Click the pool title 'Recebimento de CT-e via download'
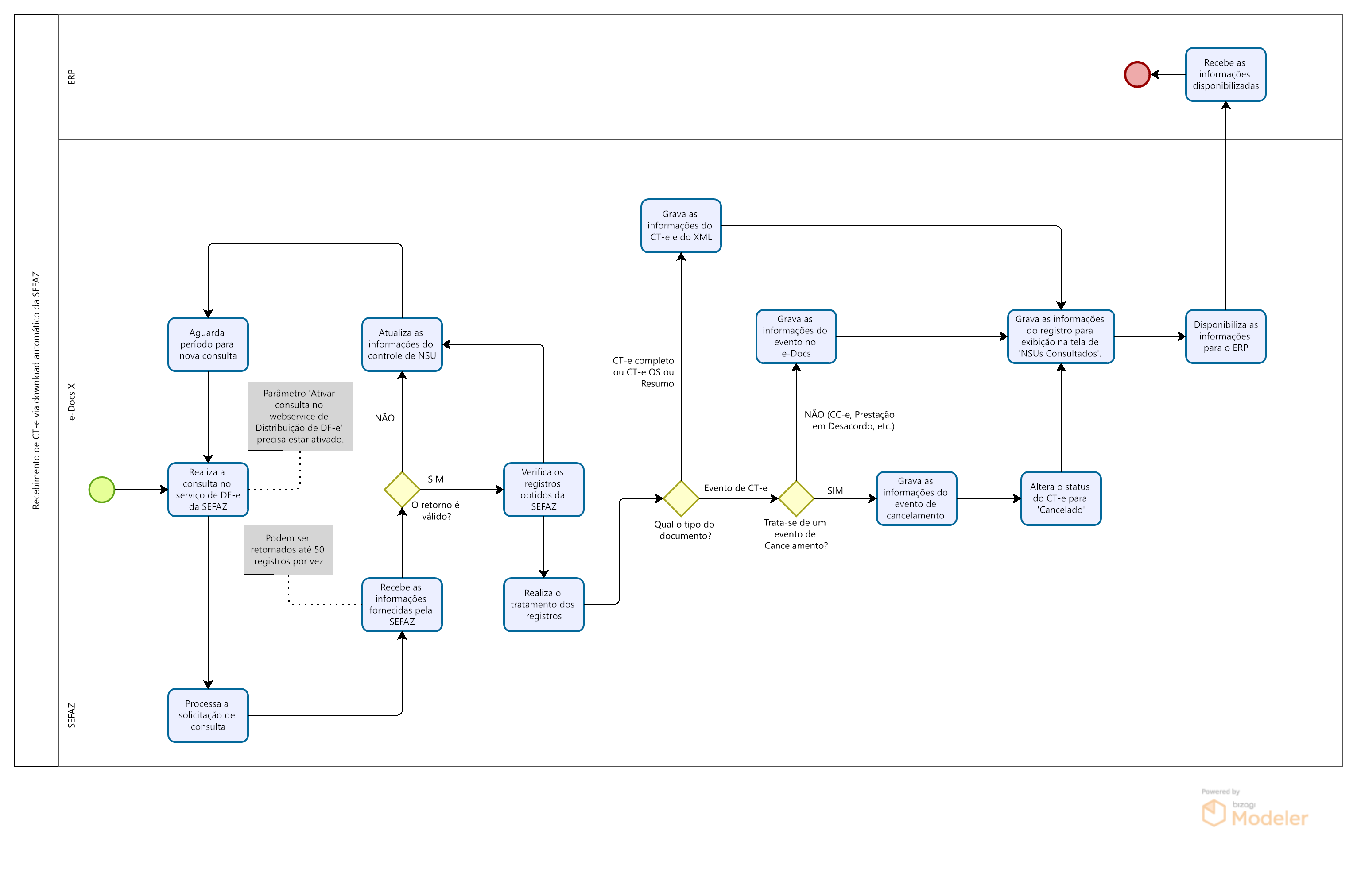 pyautogui.click(x=36, y=390)
